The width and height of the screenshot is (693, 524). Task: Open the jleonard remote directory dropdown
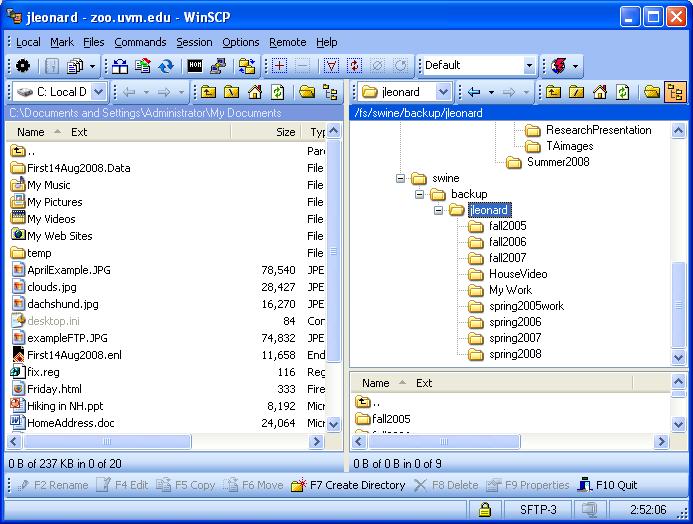point(443,92)
